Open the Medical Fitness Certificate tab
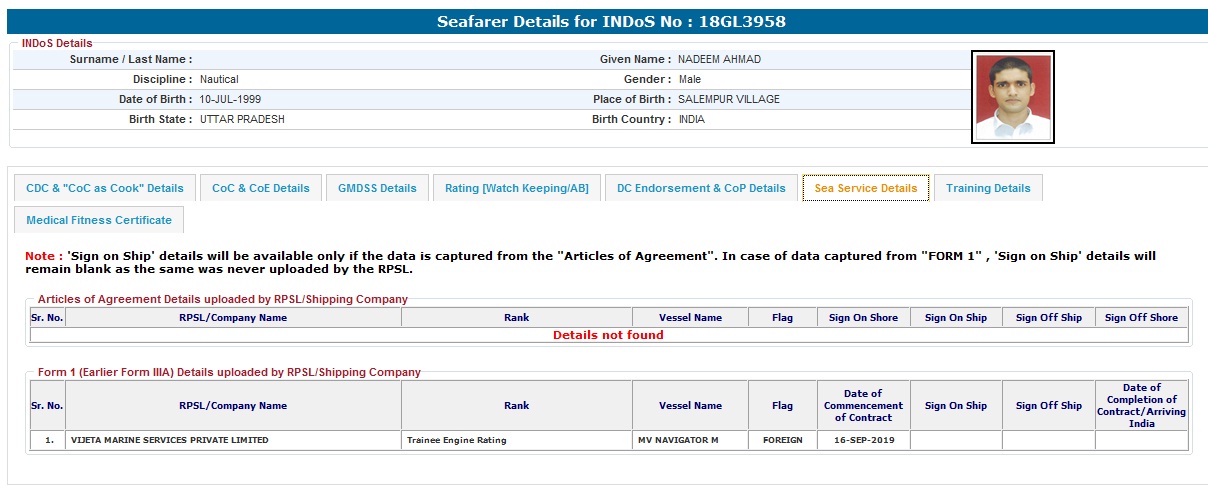1208x487 pixels. 99,220
